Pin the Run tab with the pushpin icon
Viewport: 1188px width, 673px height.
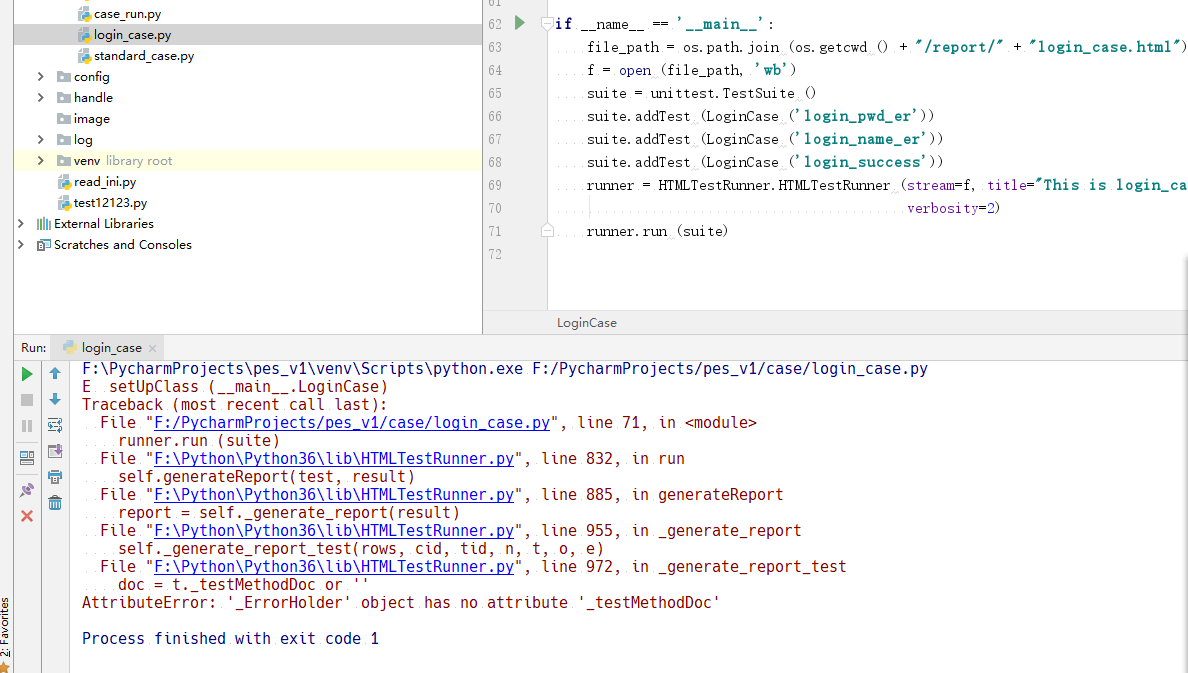[27, 490]
